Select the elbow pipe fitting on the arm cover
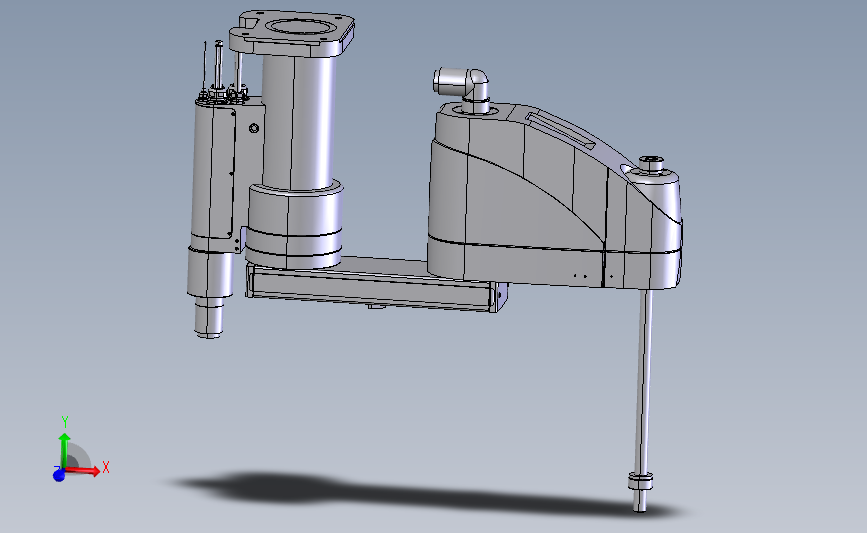Screen dimensions: 867x533 coord(462,88)
